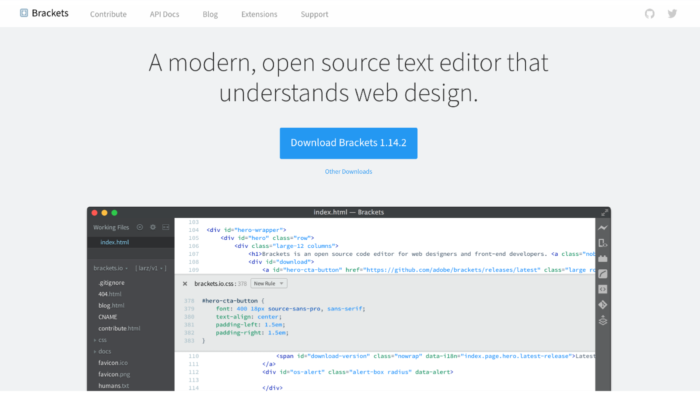Click the Brackets brand name text

pos(50,13)
